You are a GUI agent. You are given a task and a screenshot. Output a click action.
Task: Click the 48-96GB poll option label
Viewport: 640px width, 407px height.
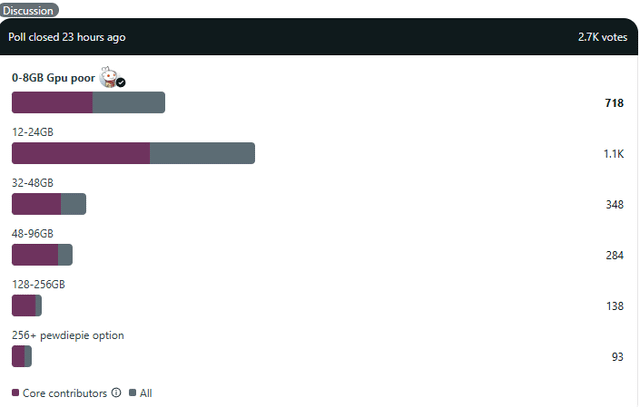point(33,234)
